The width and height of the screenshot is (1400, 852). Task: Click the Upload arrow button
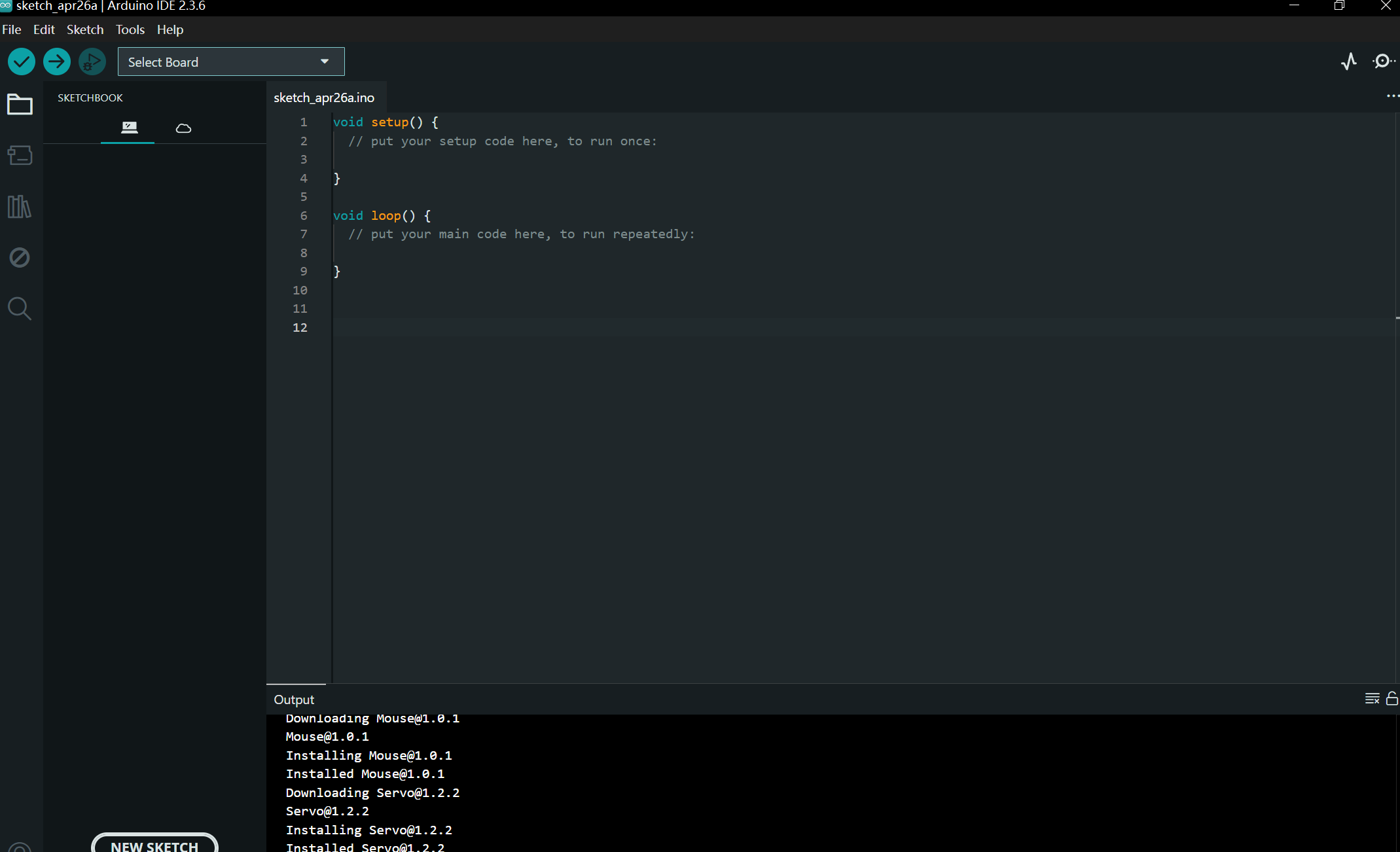57,62
